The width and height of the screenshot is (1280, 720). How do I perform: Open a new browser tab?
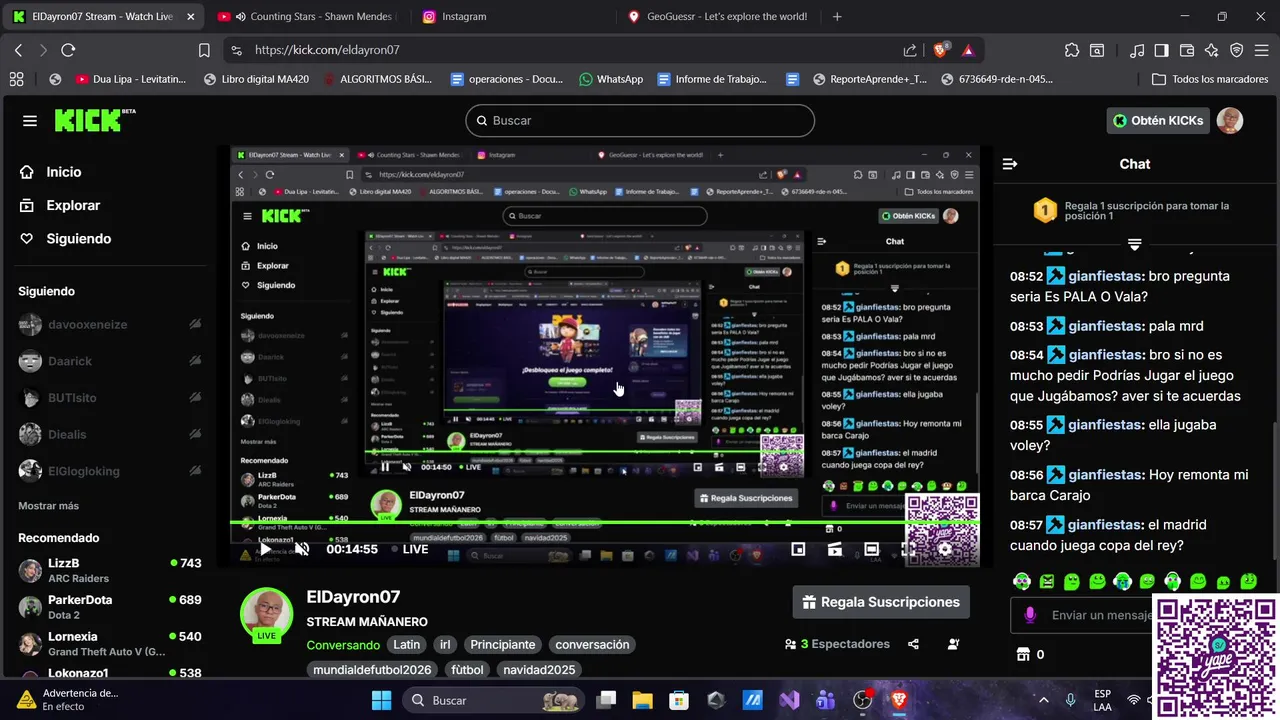click(x=837, y=17)
